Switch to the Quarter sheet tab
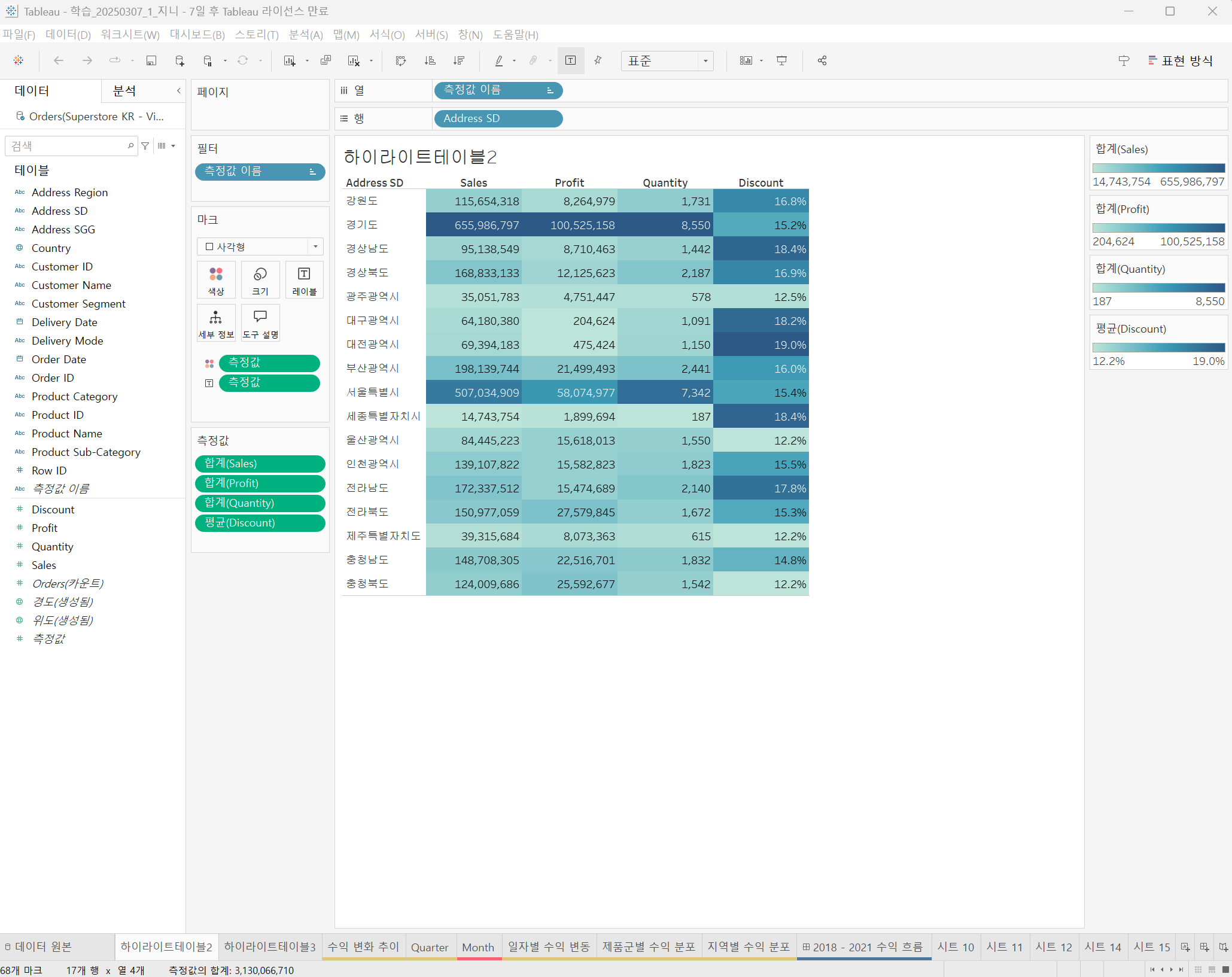The height and width of the screenshot is (977, 1232). (x=429, y=947)
